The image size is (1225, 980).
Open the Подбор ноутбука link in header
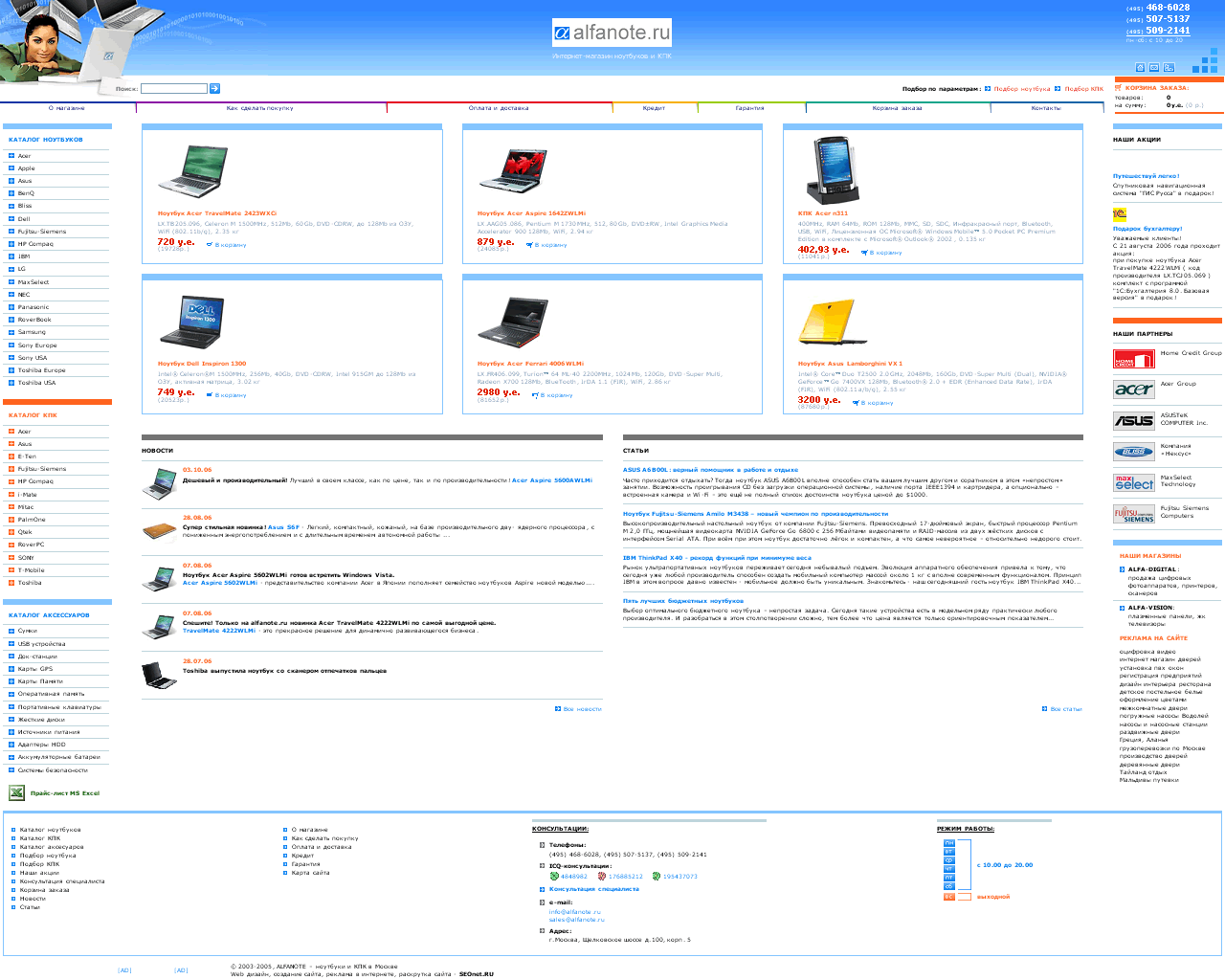[1022, 89]
